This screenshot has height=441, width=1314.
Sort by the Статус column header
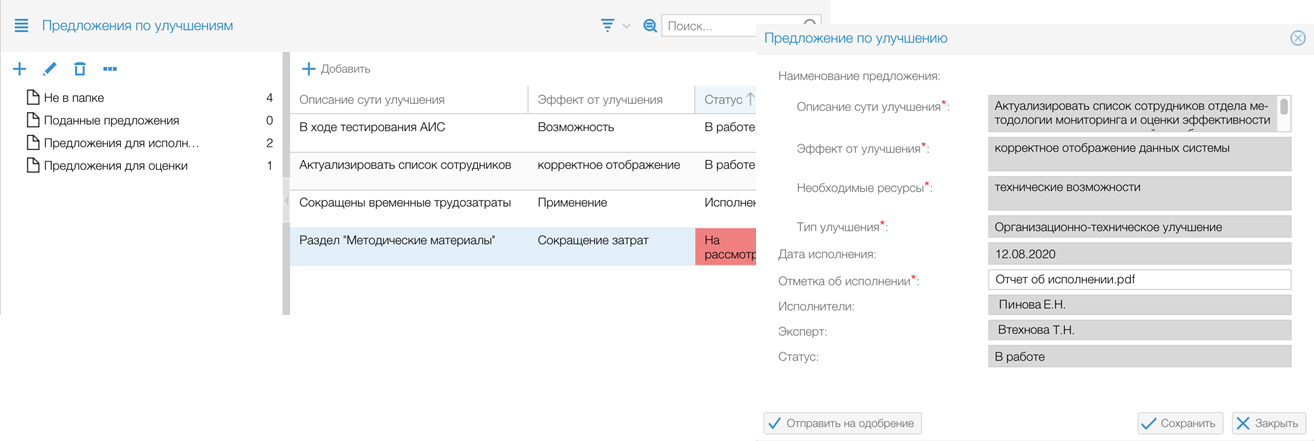tap(723, 100)
